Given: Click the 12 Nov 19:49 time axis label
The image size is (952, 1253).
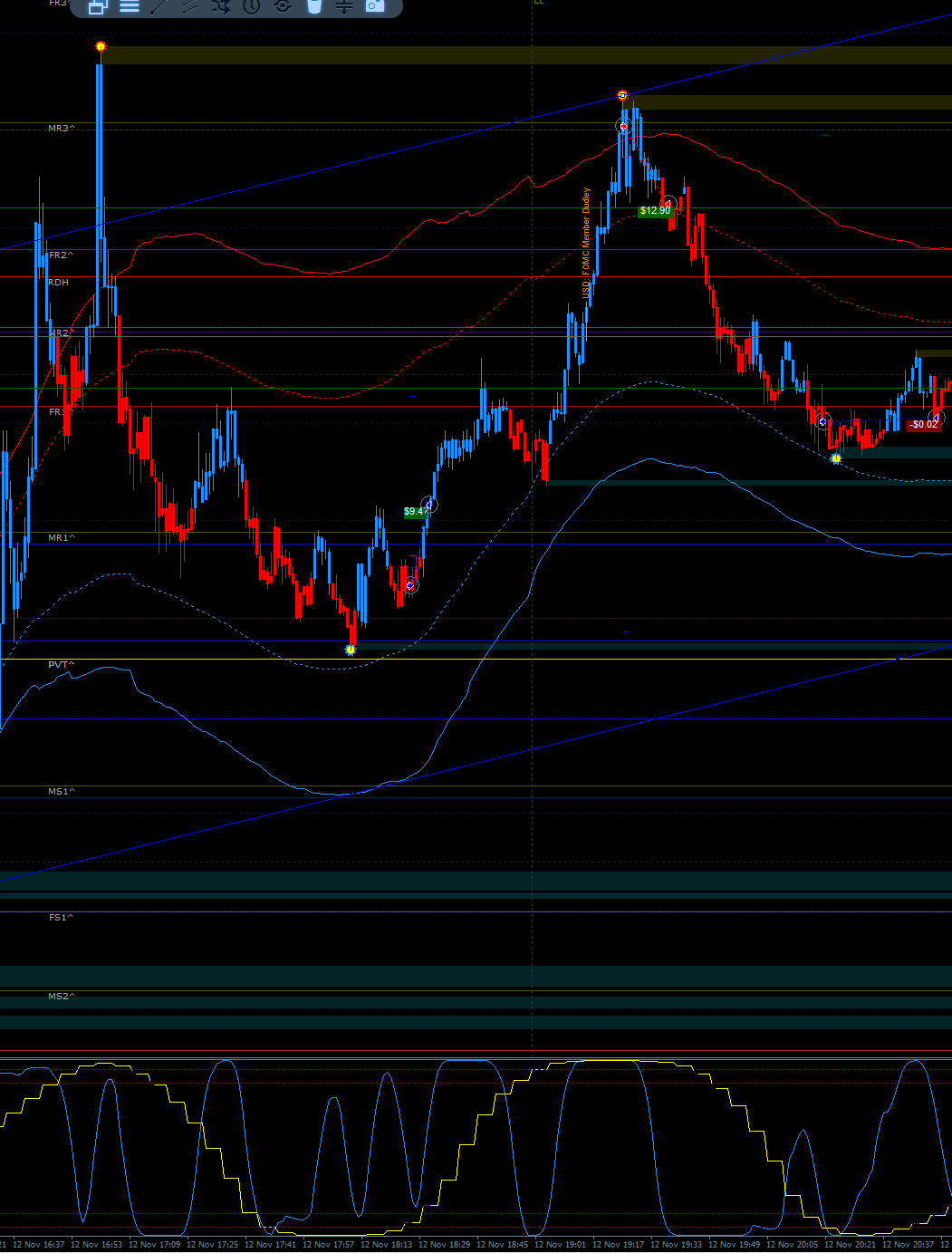Looking at the screenshot, I should tap(734, 1245).
